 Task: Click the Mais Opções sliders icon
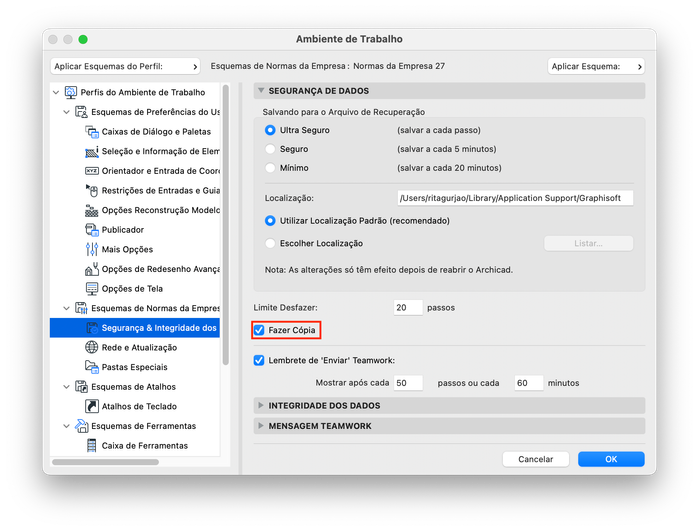click(x=92, y=249)
